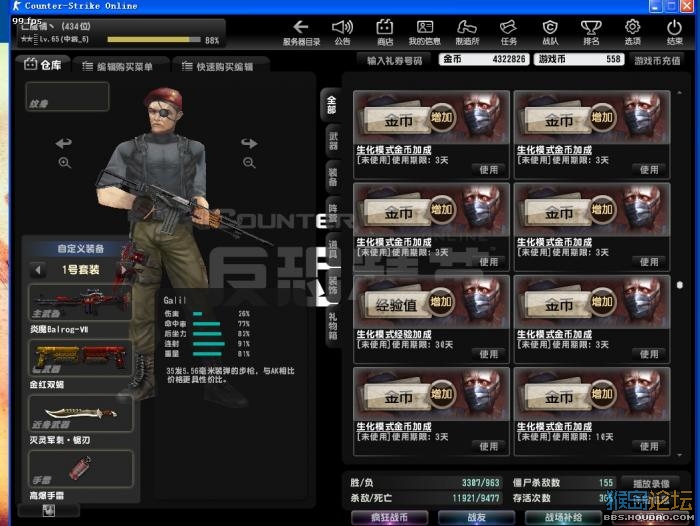Click the item list scrollbar handle
This screenshot has width=700, height=526.
coord(679,285)
